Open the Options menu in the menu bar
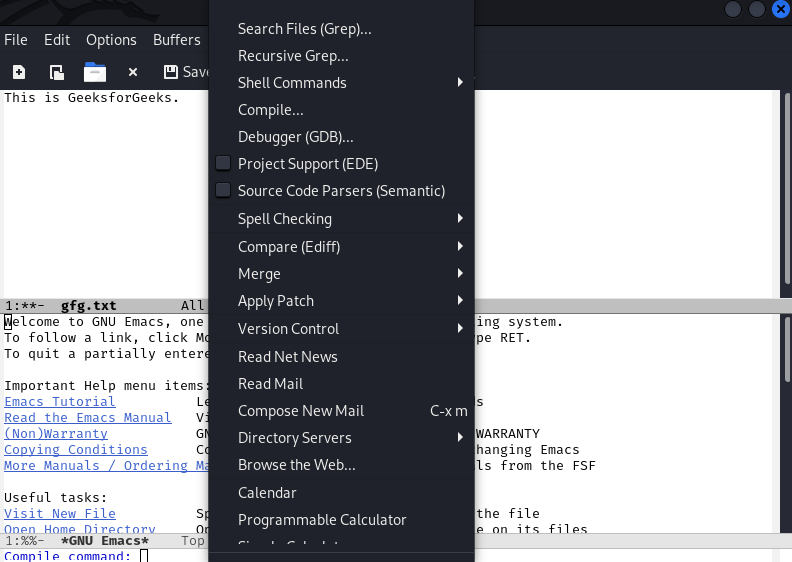The height and width of the screenshot is (562, 792). click(x=111, y=40)
